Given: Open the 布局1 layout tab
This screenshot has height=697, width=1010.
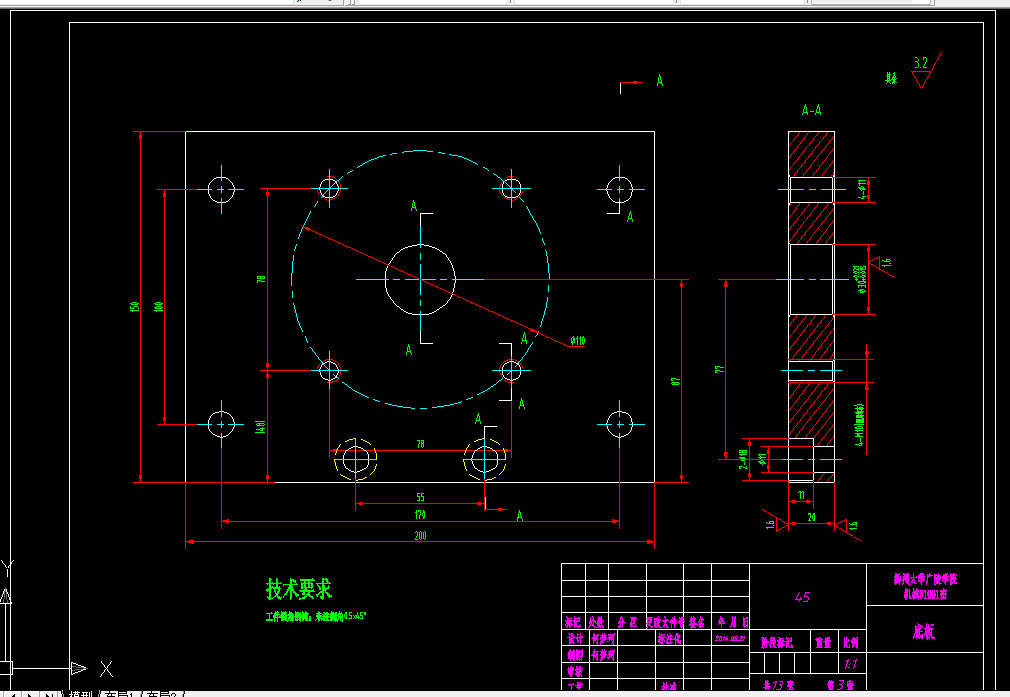Looking at the screenshot, I should (120, 694).
